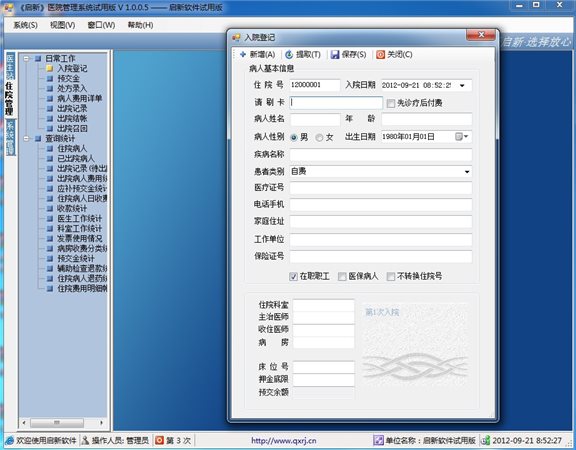
Task: Switch to the 系统管理 vertical tab
Action: [x=10, y=137]
